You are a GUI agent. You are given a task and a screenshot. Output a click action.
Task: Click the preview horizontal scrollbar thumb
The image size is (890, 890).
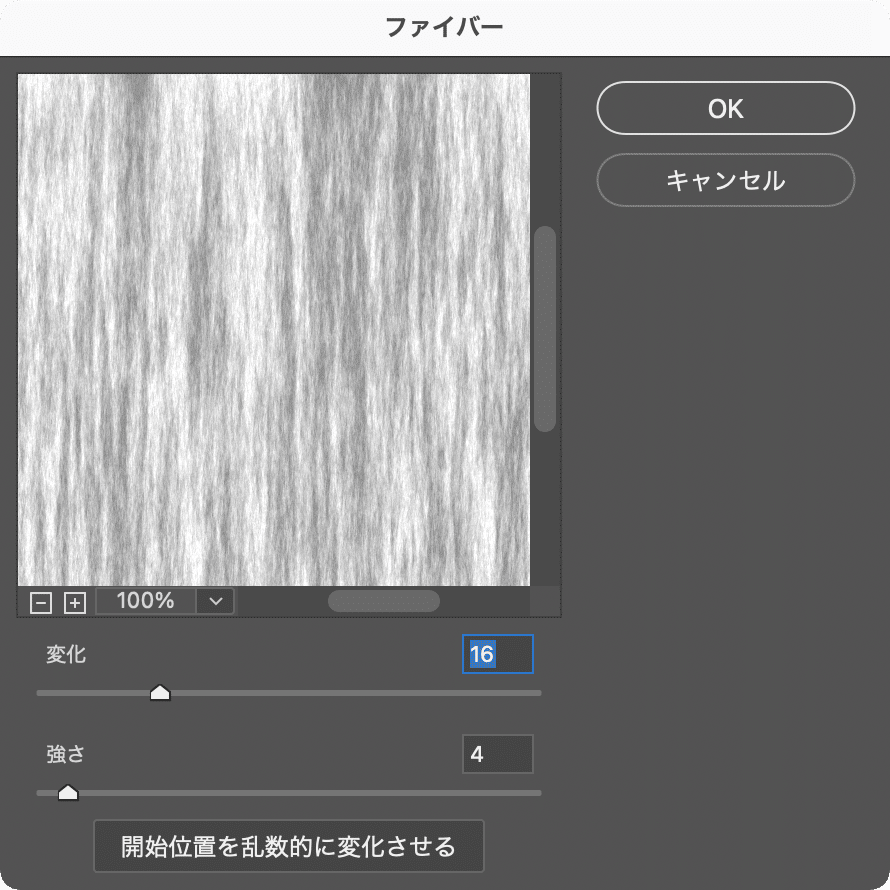click(384, 601)
